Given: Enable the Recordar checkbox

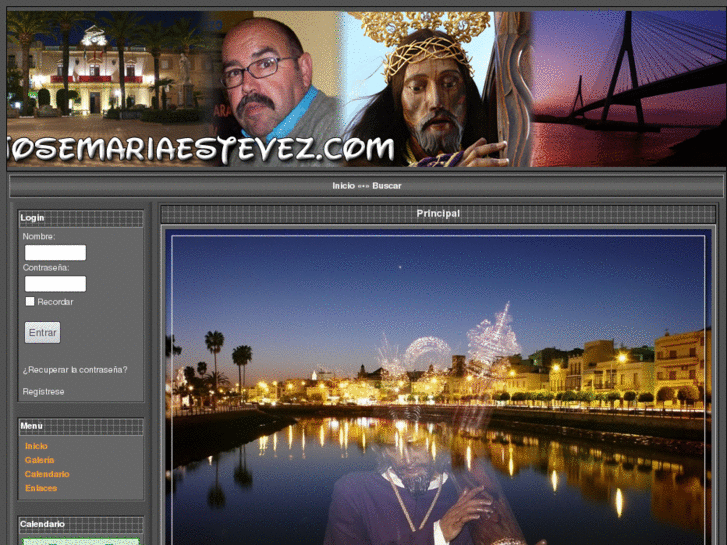Looking at the screenshot, I should click(x=30, y=301).
